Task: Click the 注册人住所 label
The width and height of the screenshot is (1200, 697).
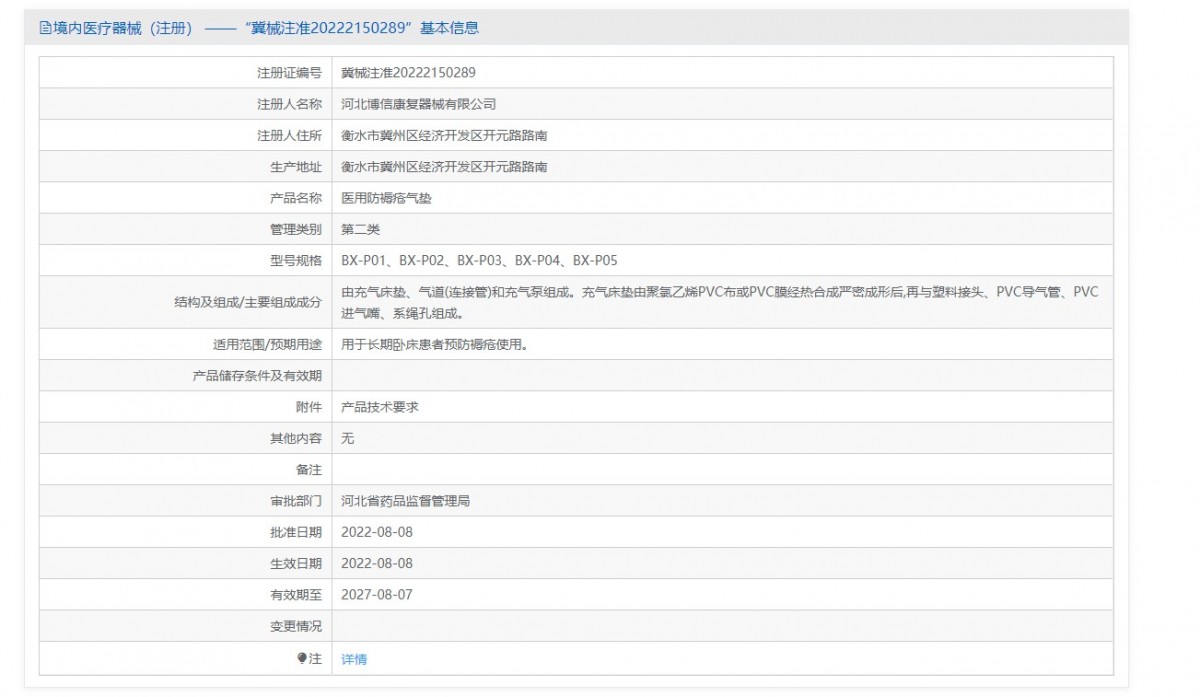Action: point(290,136)
